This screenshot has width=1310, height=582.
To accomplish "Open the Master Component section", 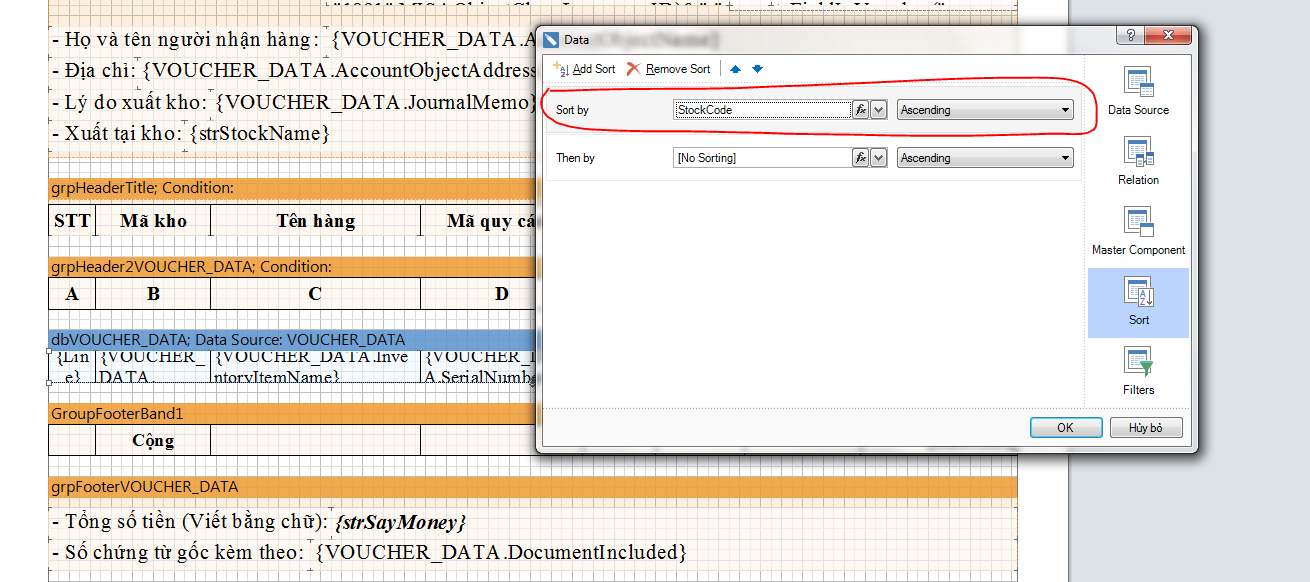I will (x=1138, y=232).
